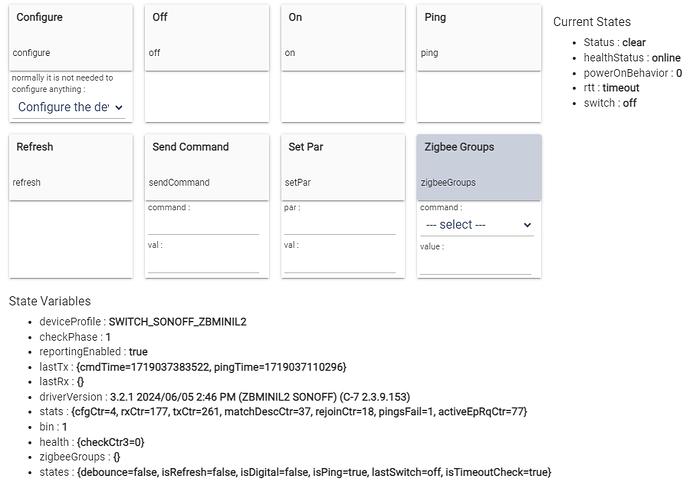The image size is (690, 484).
Task: Focus the Set Par par input field
Action: coord(340,226)
